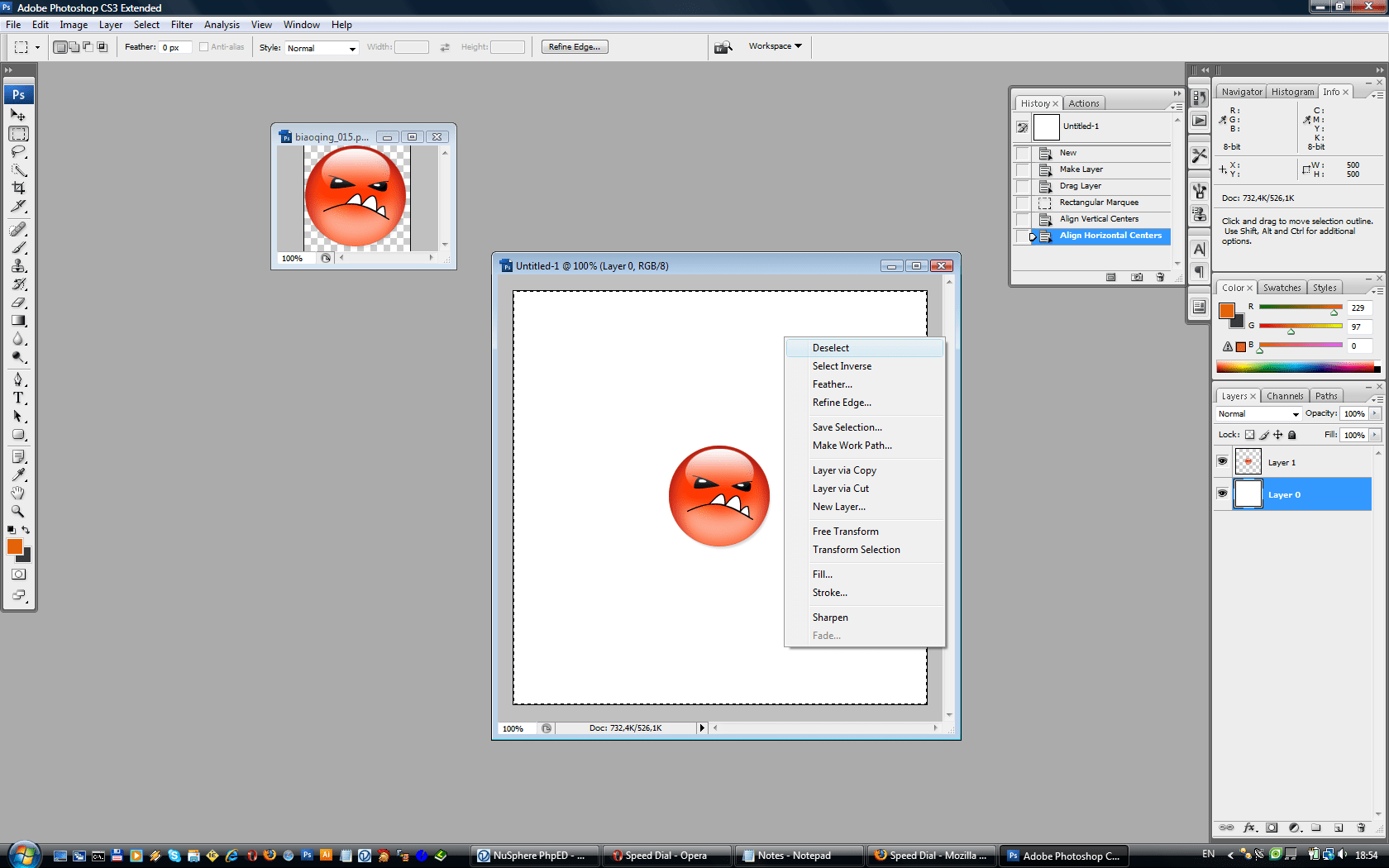Open the layer blending mode dropdown showing Normal
Viewport: 1389px width, 868px height.
pyautogui.click(x=1258, y=413)
